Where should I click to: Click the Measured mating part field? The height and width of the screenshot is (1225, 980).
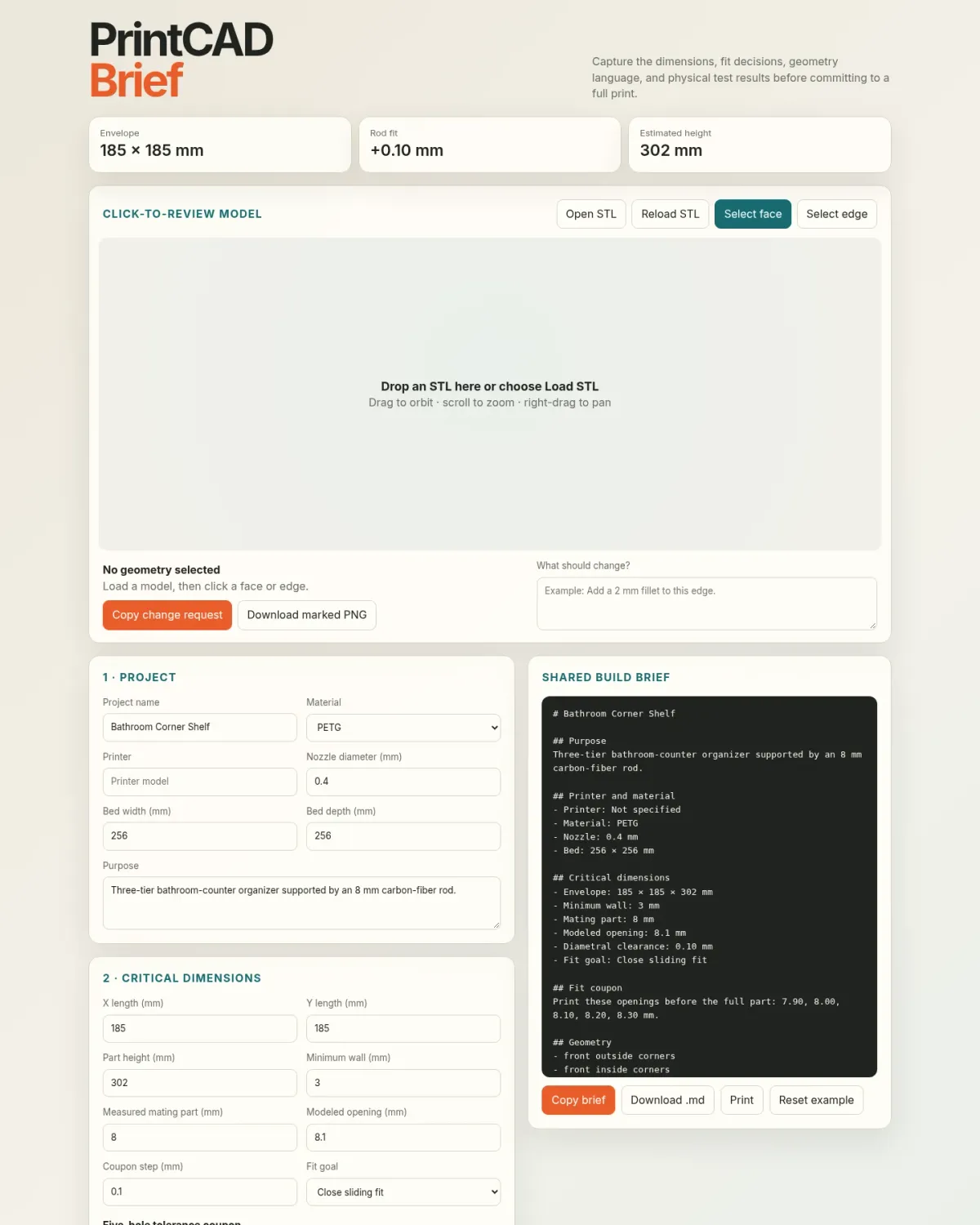[199, 1138]
